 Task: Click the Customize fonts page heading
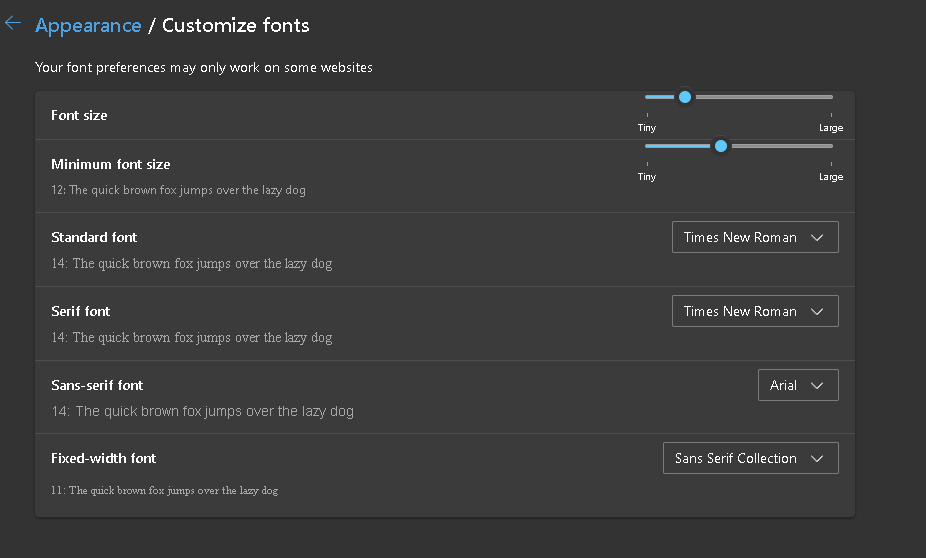point(236,26)
